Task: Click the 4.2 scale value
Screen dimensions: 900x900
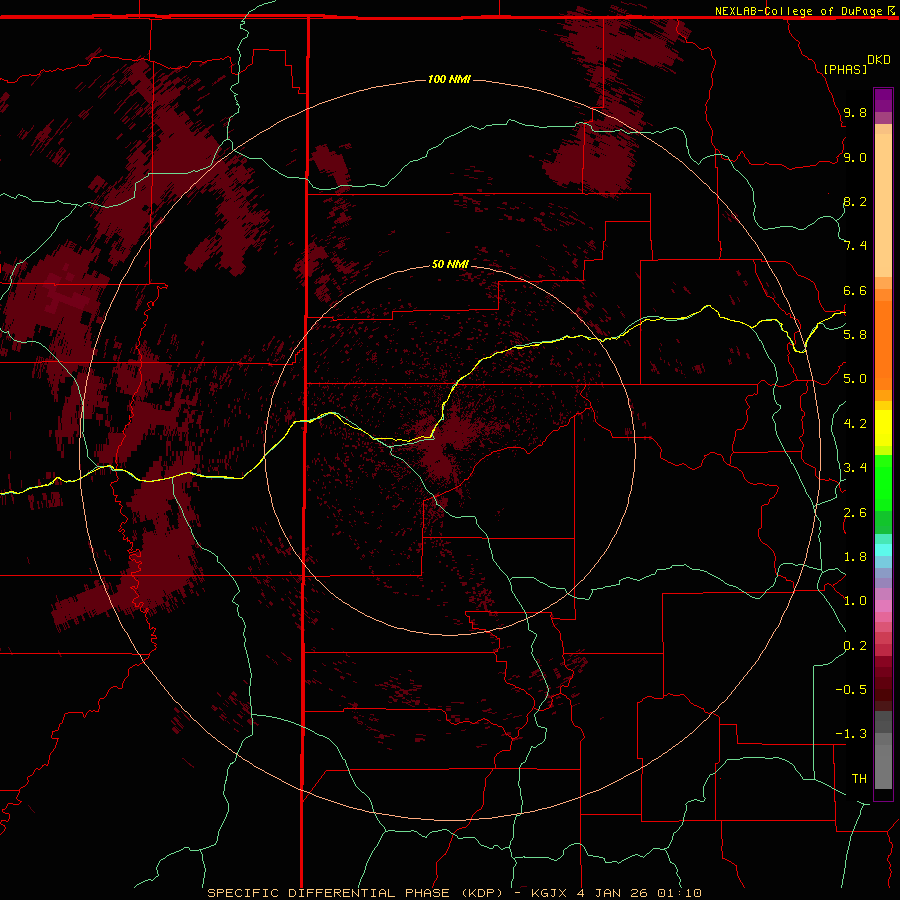Action: point(855,424)
